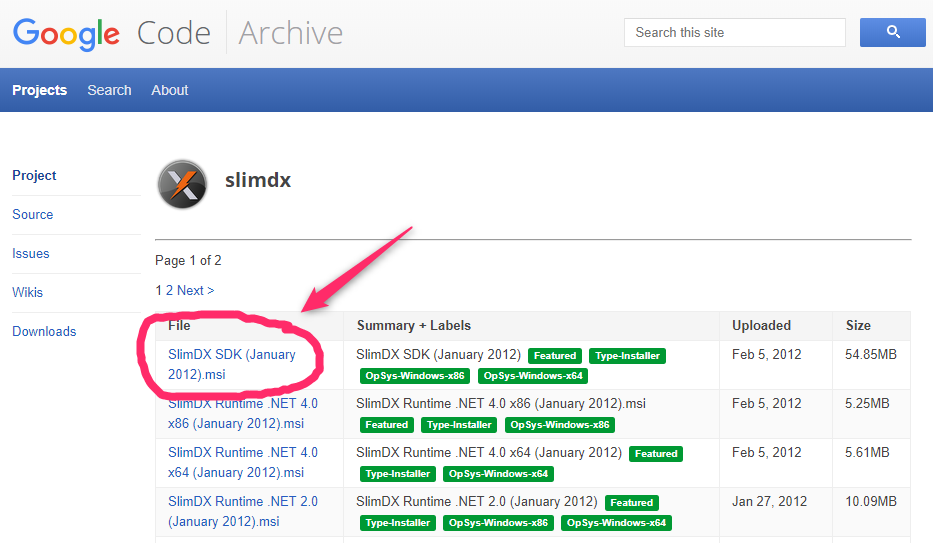Open the Issues sidebar link
The image size is (933, 543).
click(x=31, y=253)
